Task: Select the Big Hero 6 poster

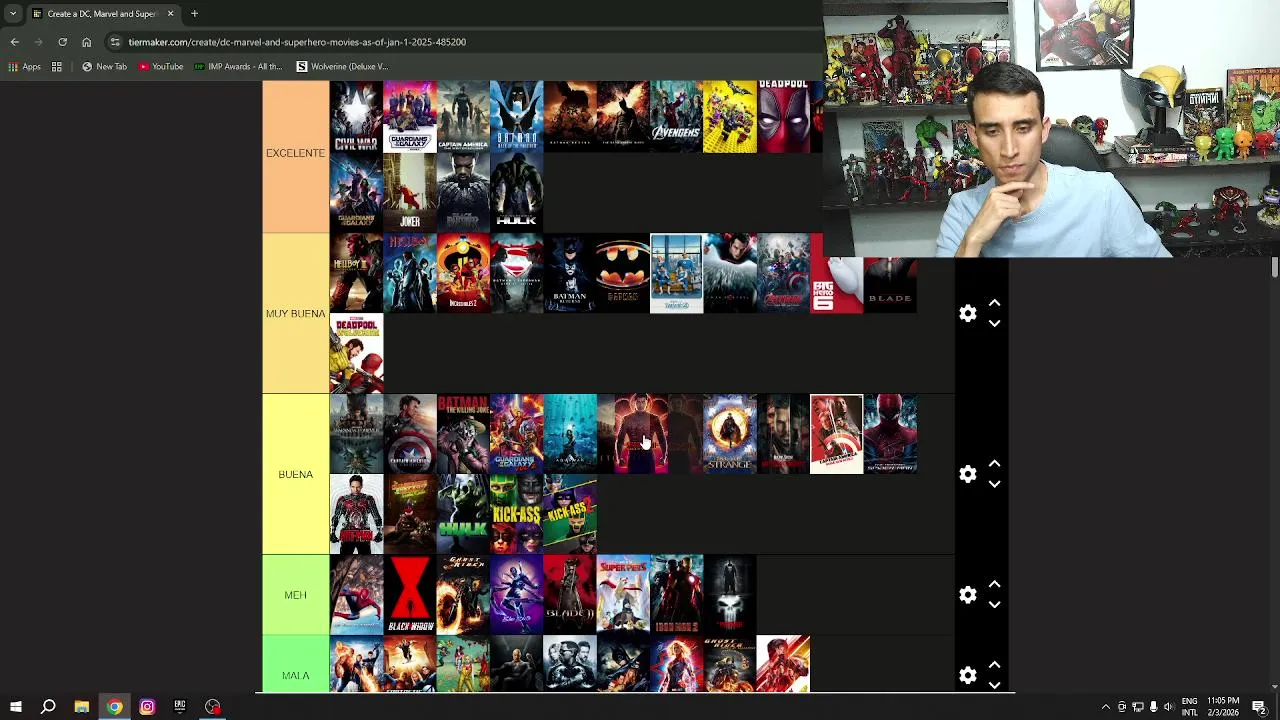Action: pyautogui.click(x=836, y=284)
